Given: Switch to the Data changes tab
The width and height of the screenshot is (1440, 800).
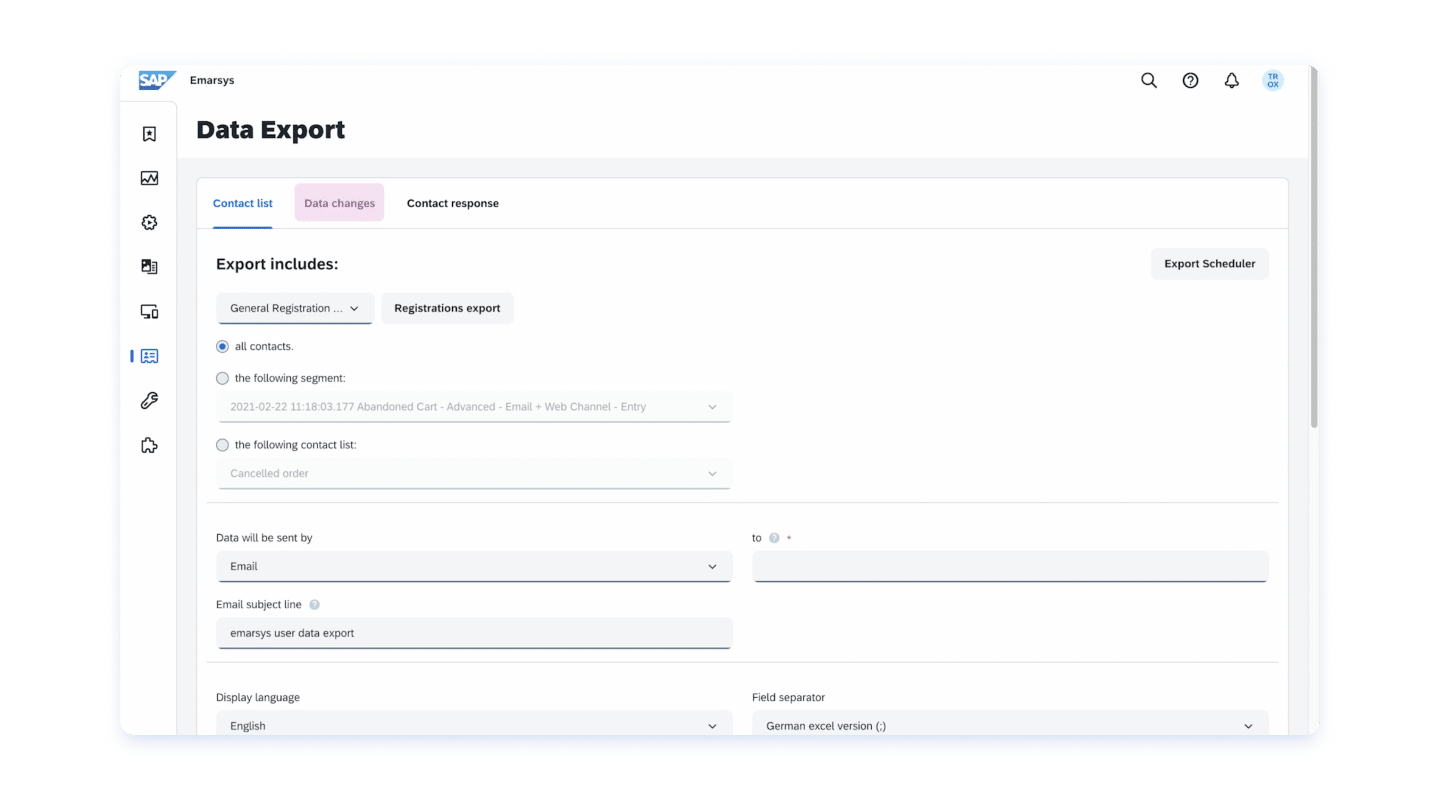Looking at the screenshot, I should point(339,203).
